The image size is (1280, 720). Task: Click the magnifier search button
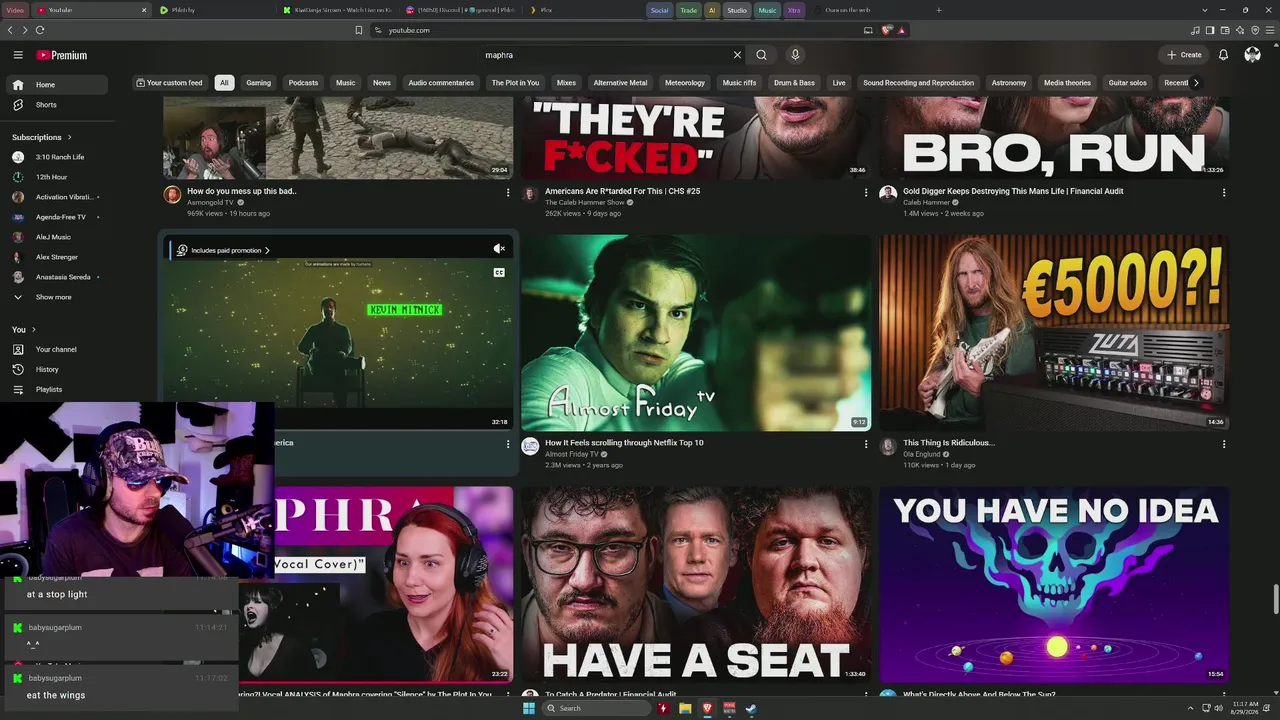click(x=761, y=55)
